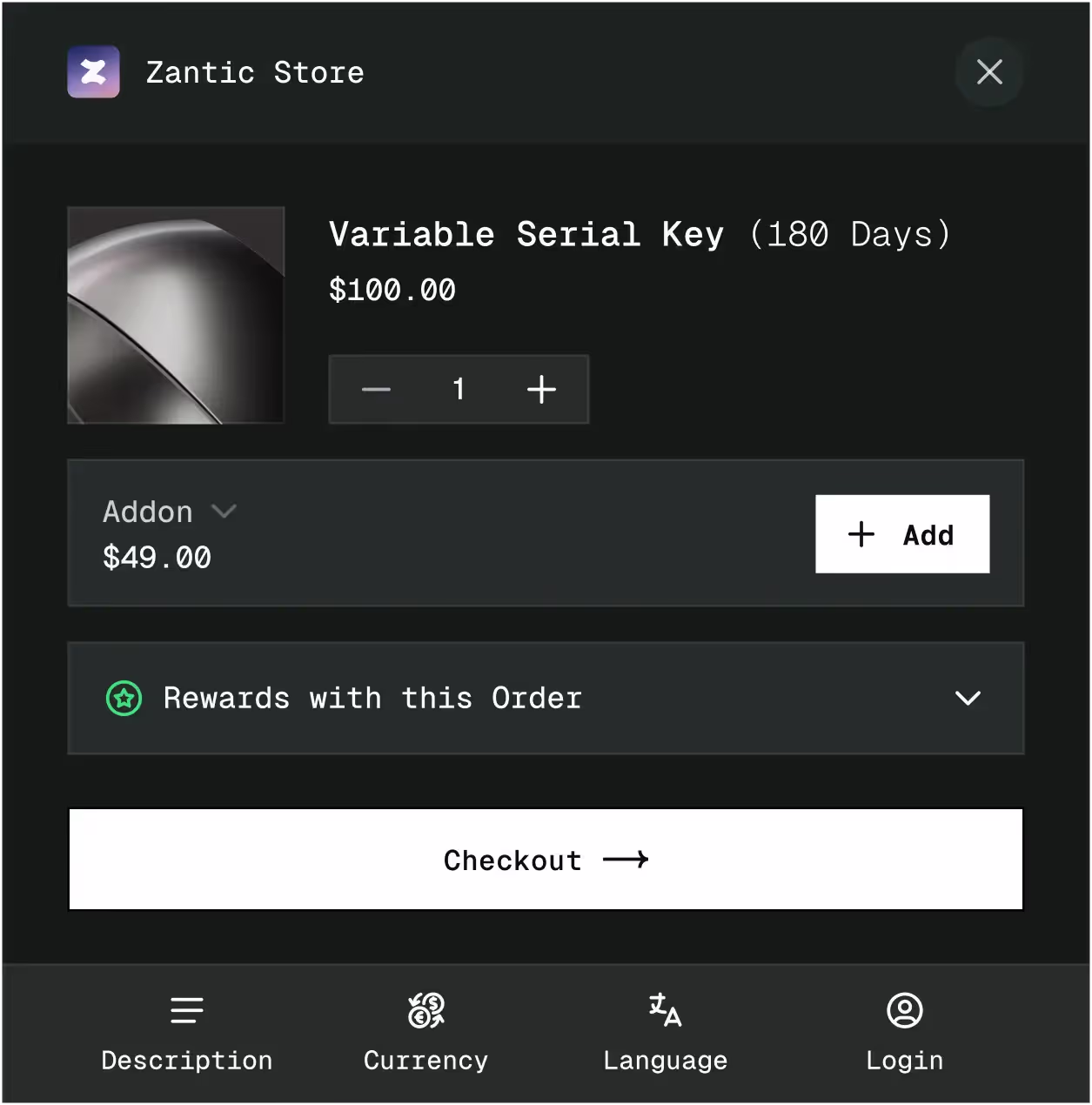Decrease quantity with the minus button

pos(376,389)
